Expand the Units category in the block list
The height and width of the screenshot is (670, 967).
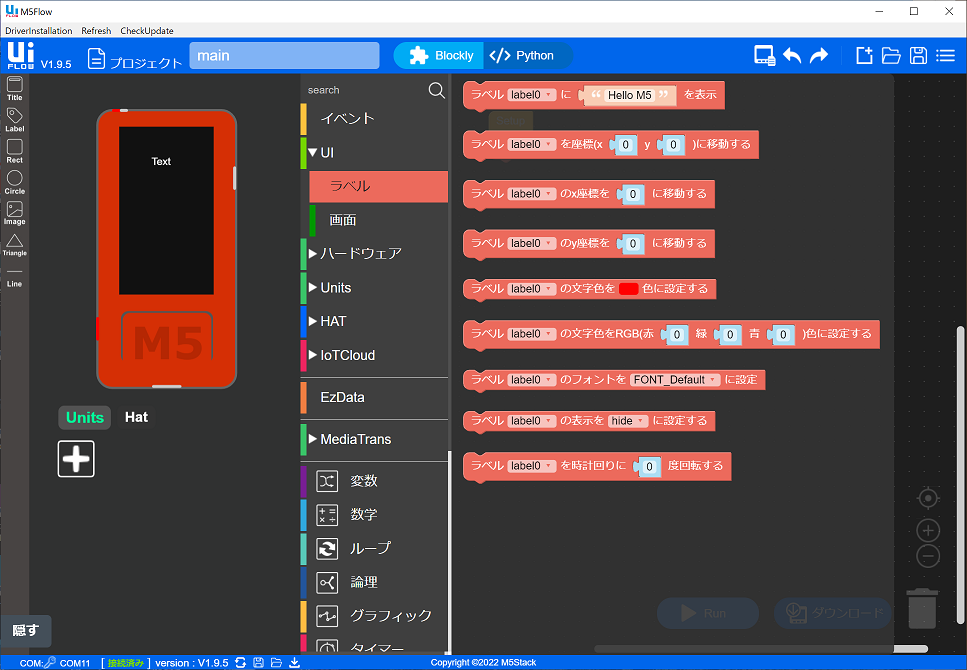click(x=313, y=287)
